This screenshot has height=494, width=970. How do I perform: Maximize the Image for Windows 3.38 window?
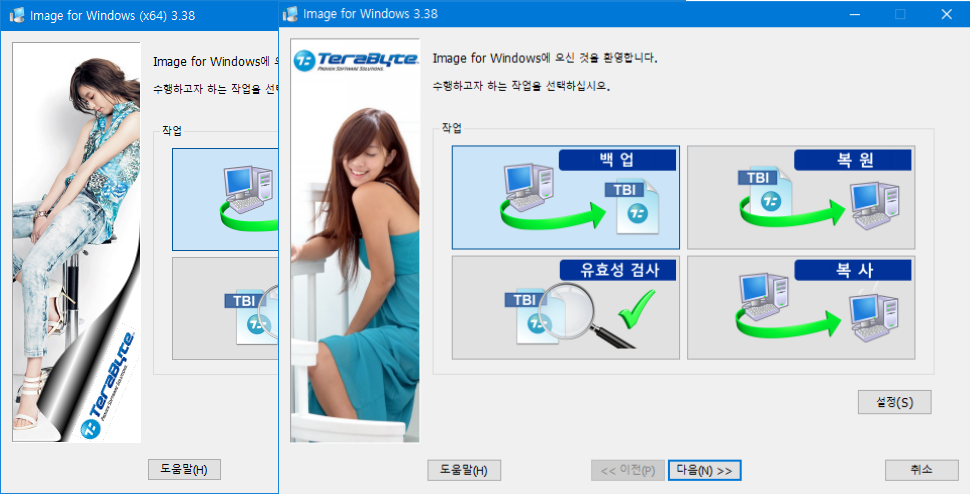coord(900,14)
